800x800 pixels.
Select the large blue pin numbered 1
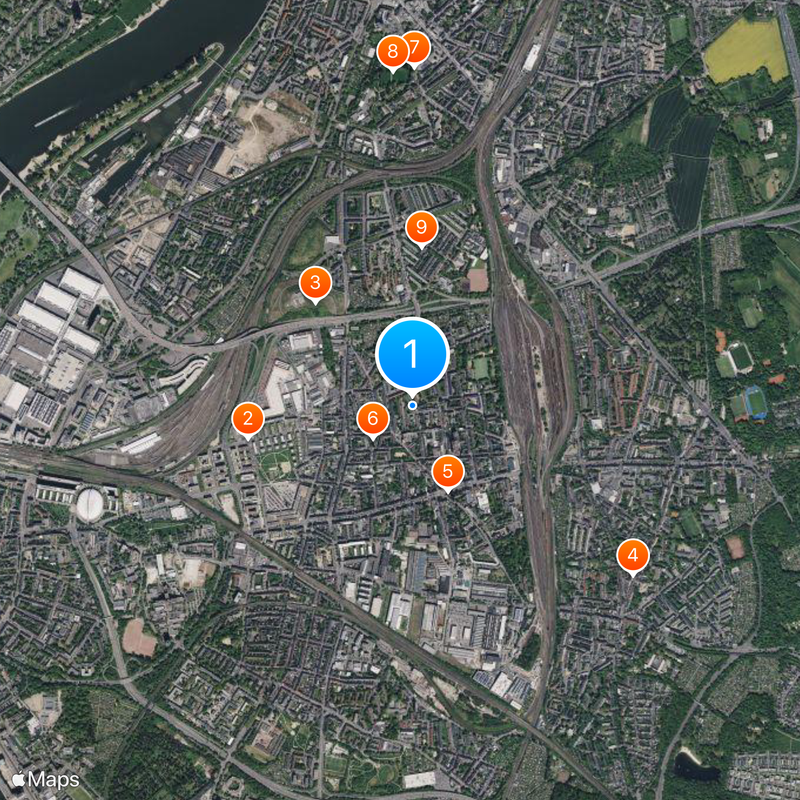[412, 355]
